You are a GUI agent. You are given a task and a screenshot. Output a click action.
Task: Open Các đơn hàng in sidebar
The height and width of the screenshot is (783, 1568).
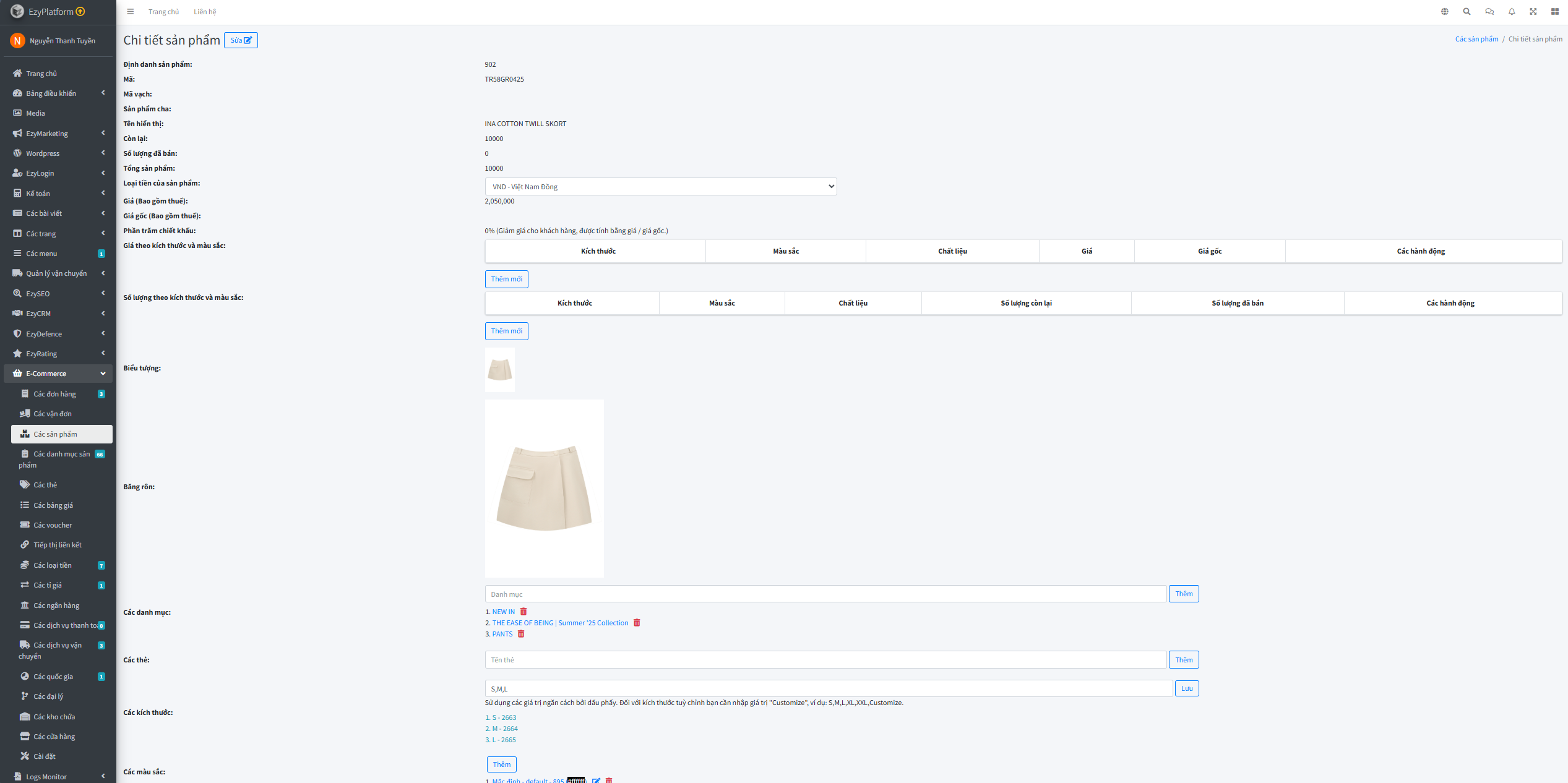pyautogui.click(x=54, y=394)
